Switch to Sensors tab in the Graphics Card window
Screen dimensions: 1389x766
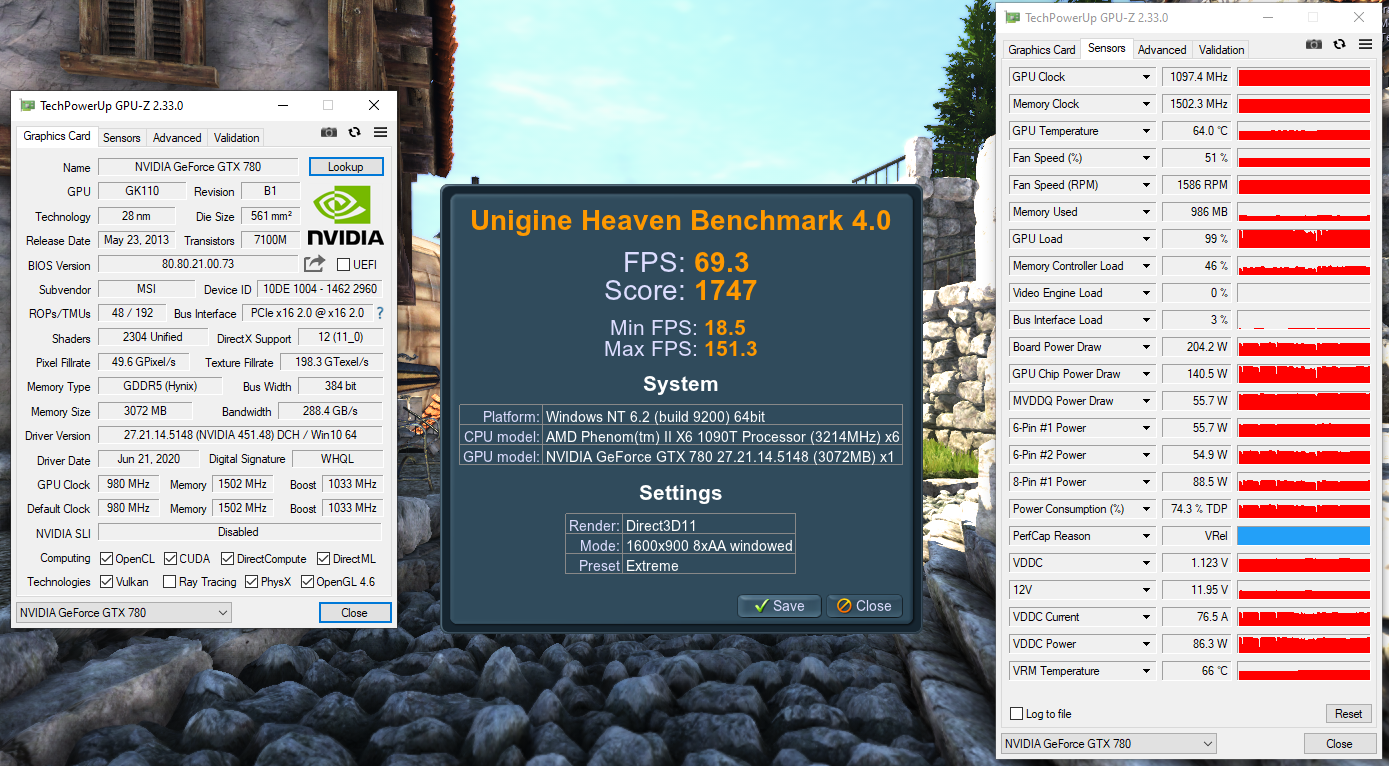pyautogui.click(x=122, y=138)
